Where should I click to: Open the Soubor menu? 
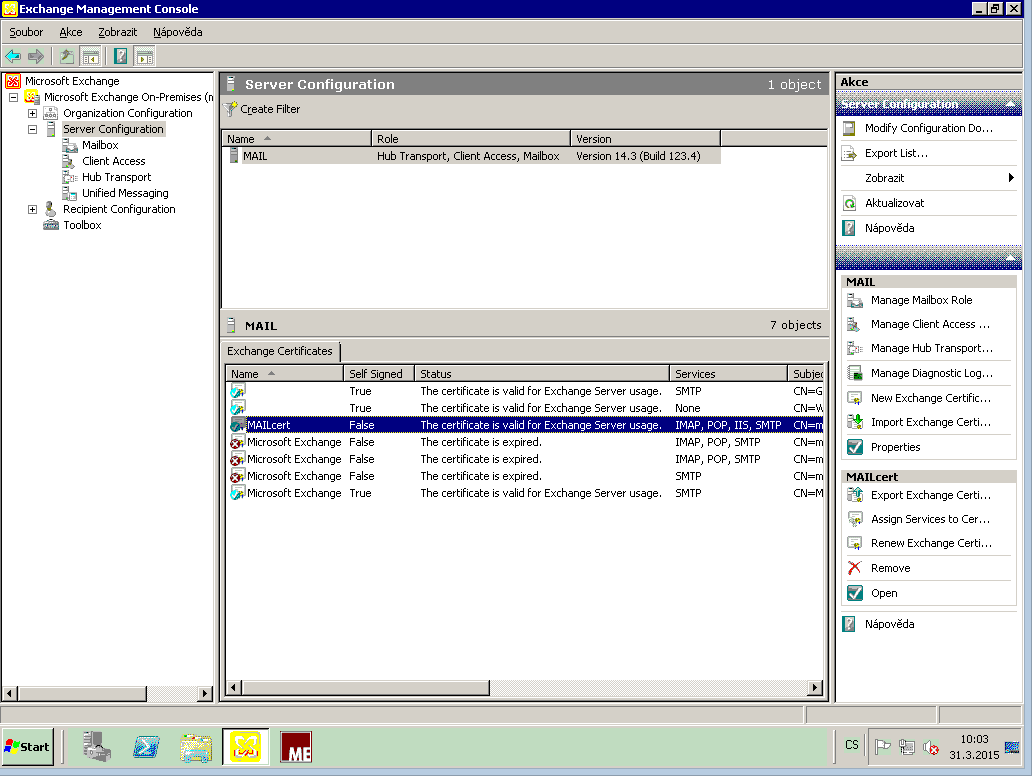[x=27, y=32]
